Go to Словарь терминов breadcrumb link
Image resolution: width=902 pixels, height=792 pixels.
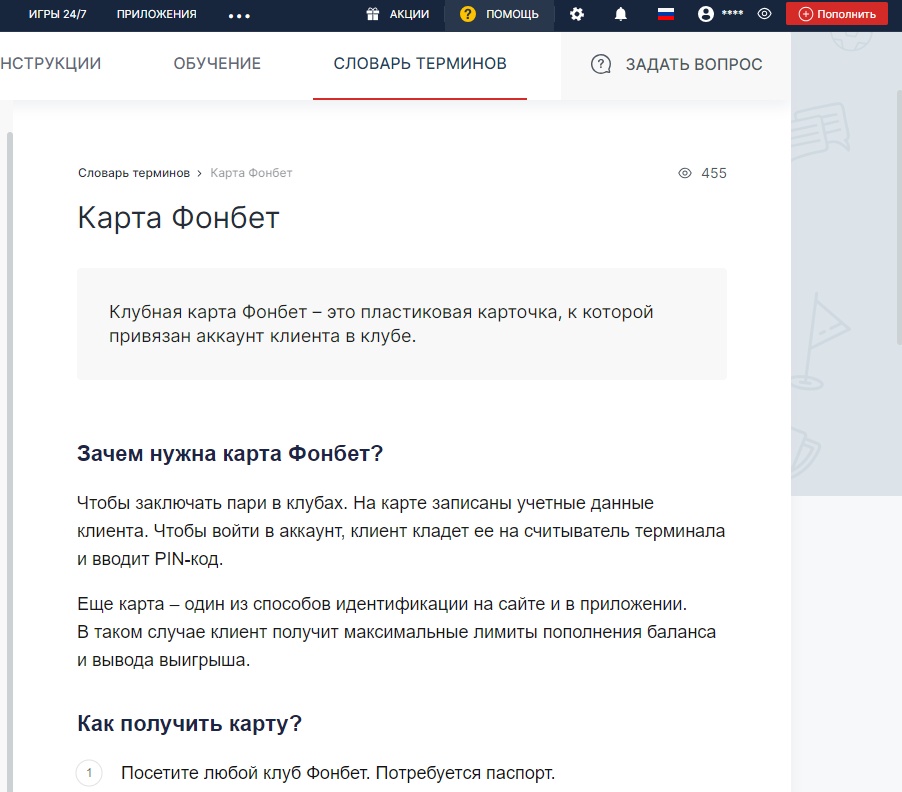coord(134,173)
